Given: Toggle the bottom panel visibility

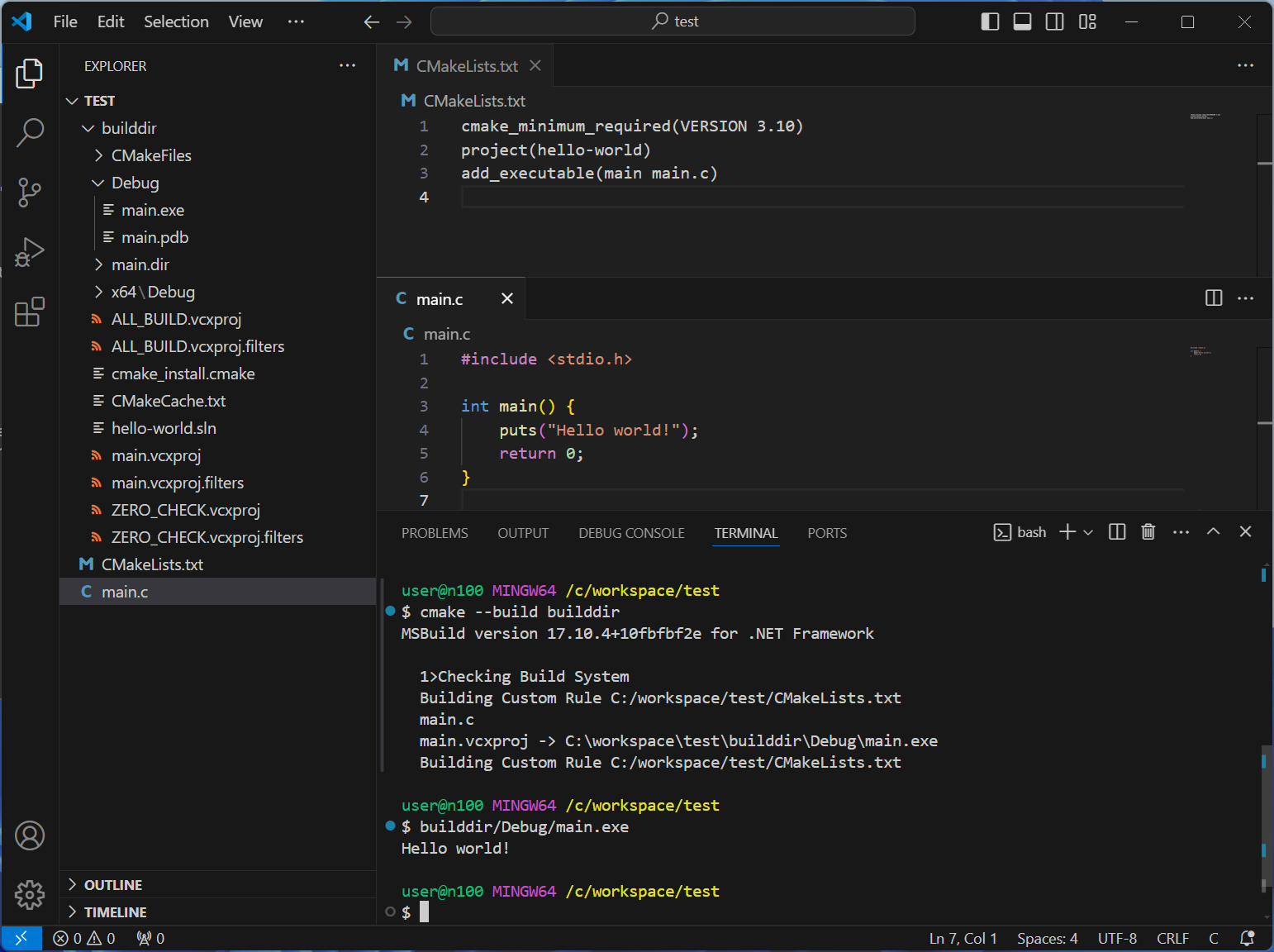Looking at the screenshot, I should [x=1022, y=21].
